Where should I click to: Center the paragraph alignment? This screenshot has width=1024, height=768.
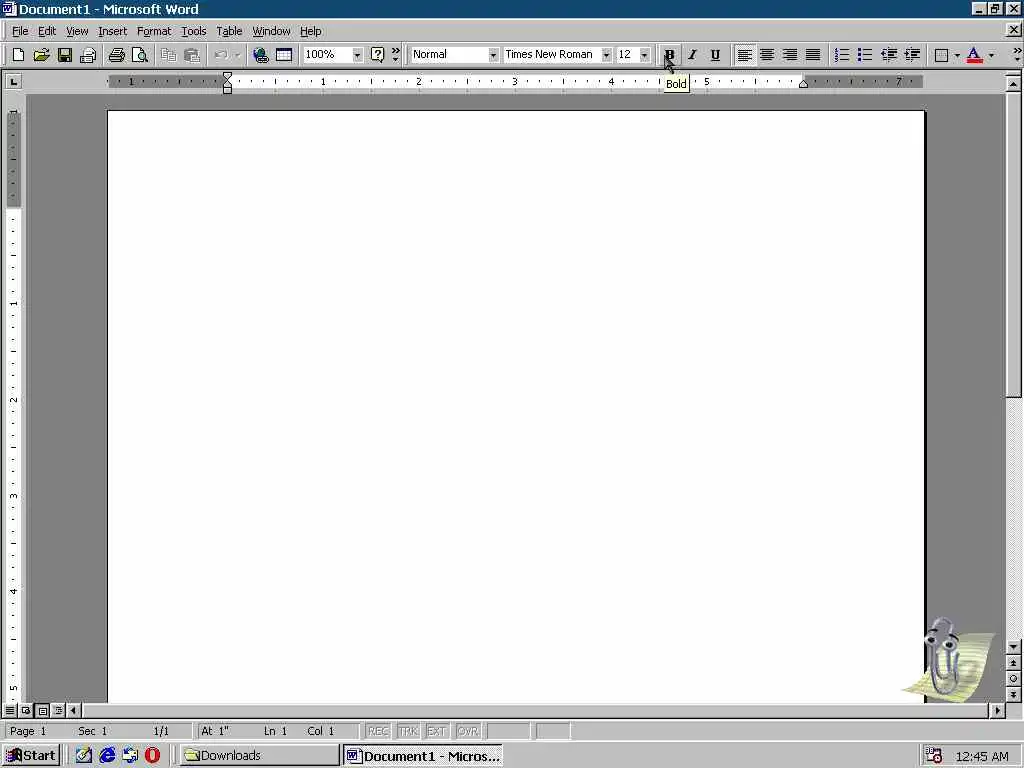(x=767, y=55)
